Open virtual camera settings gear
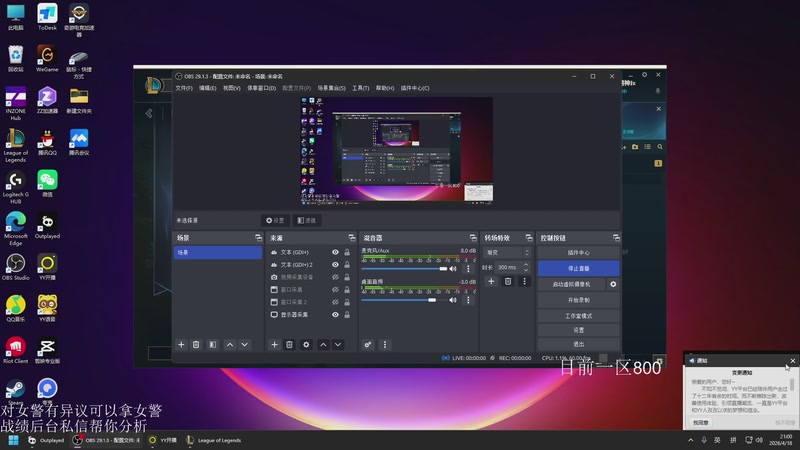Image resolution: width=800 pixels, height=450 pixels. tap(613, 284)
